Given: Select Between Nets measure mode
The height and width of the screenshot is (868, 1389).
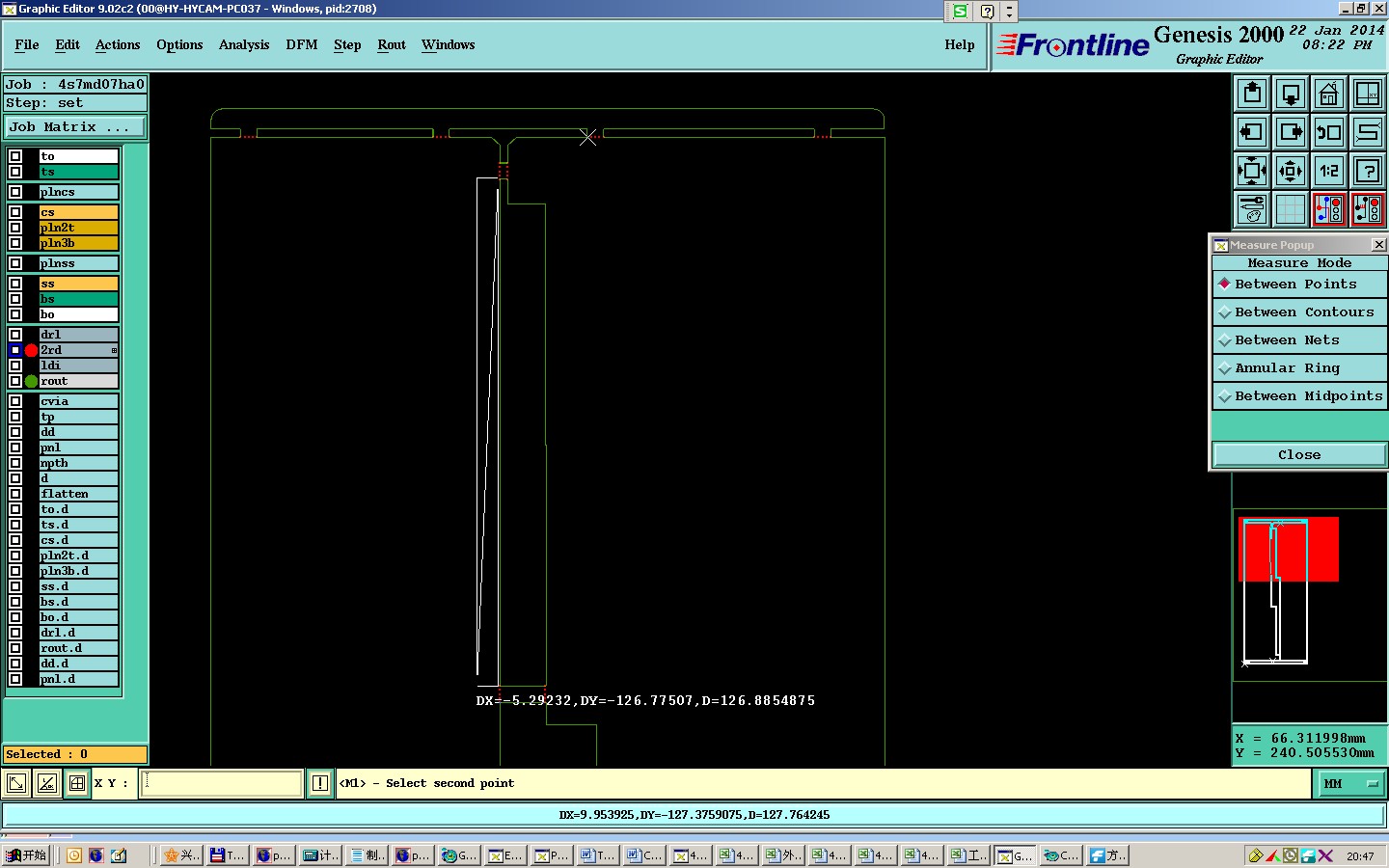Looking at the screenshot, I should point(1299,340).
